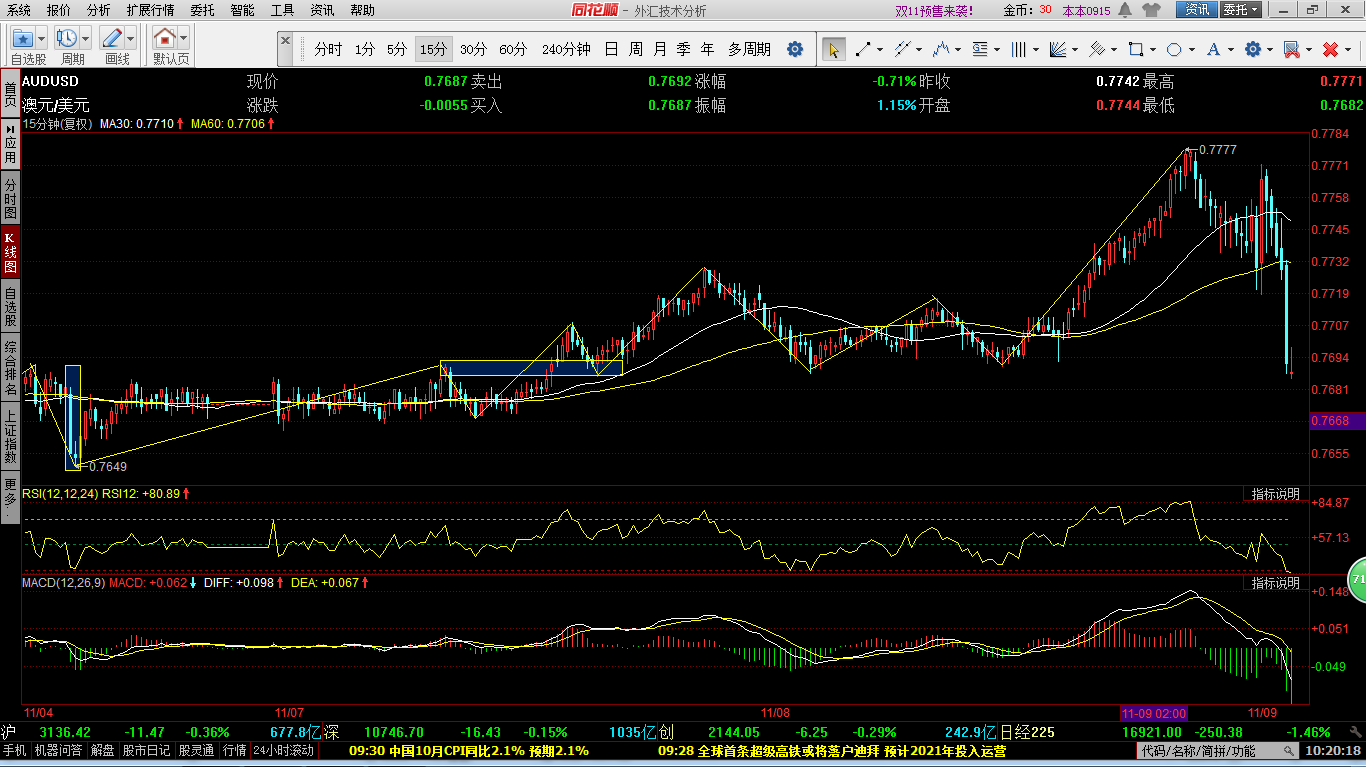Viewport: 1366px width, 767px height.
Task: Switch to 分时 period
Action: (x=328, y=49)
